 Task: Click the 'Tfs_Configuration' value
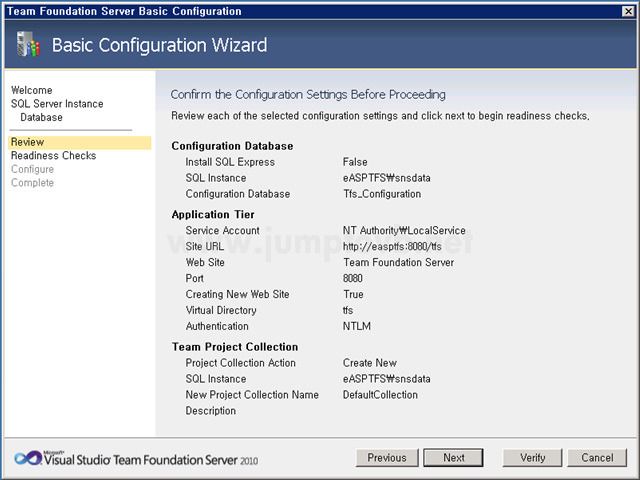(382, 194)
